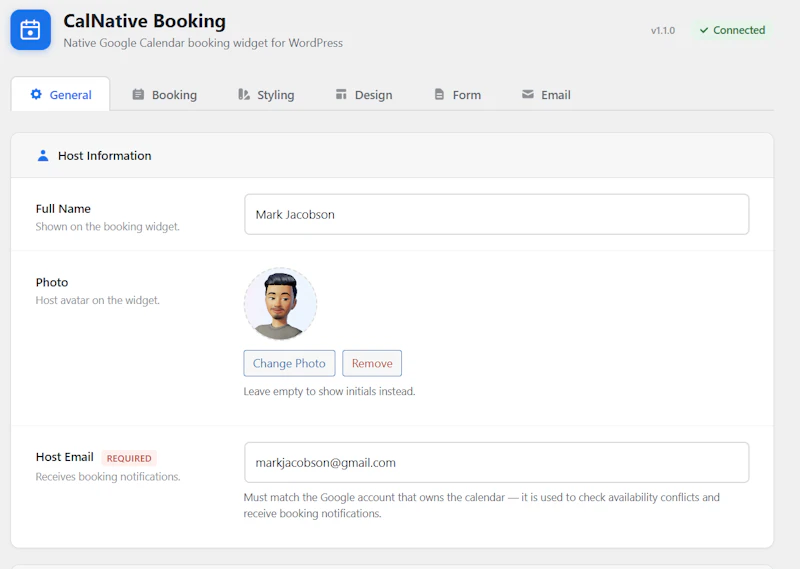Open the Styling tab
Viewport: 800px width, 569px height.
click(x=266, y=95)
